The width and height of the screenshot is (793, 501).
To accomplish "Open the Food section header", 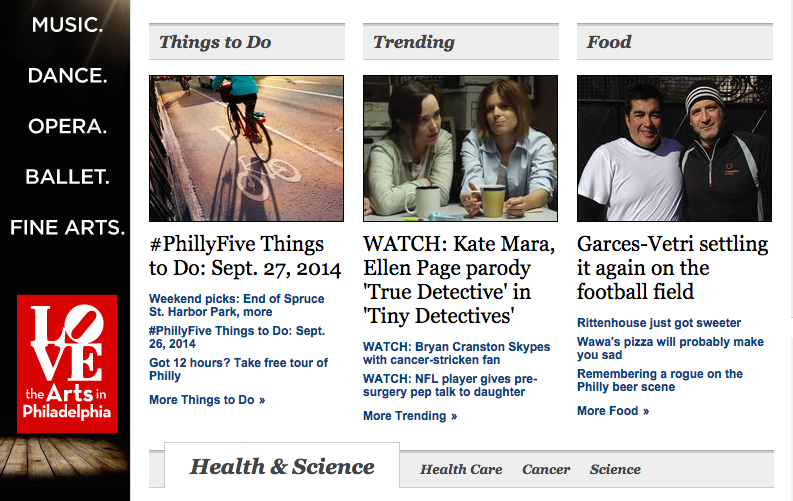I will [x=609, y=42].
